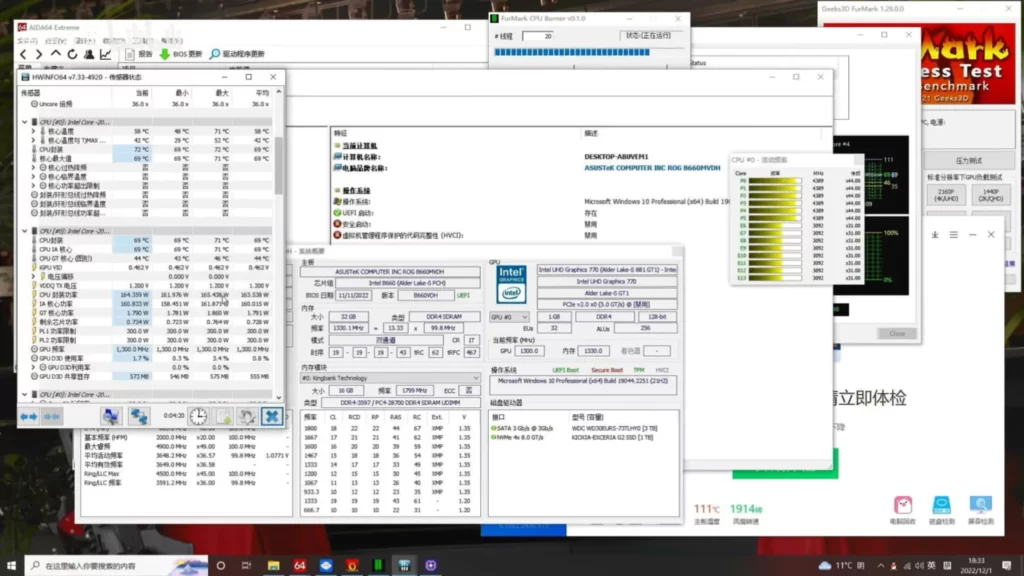Click the ASUSTeK COMPUTER INC ROG B660MVDH link
The image size is (1024, 576).
[x=652, y=168]
